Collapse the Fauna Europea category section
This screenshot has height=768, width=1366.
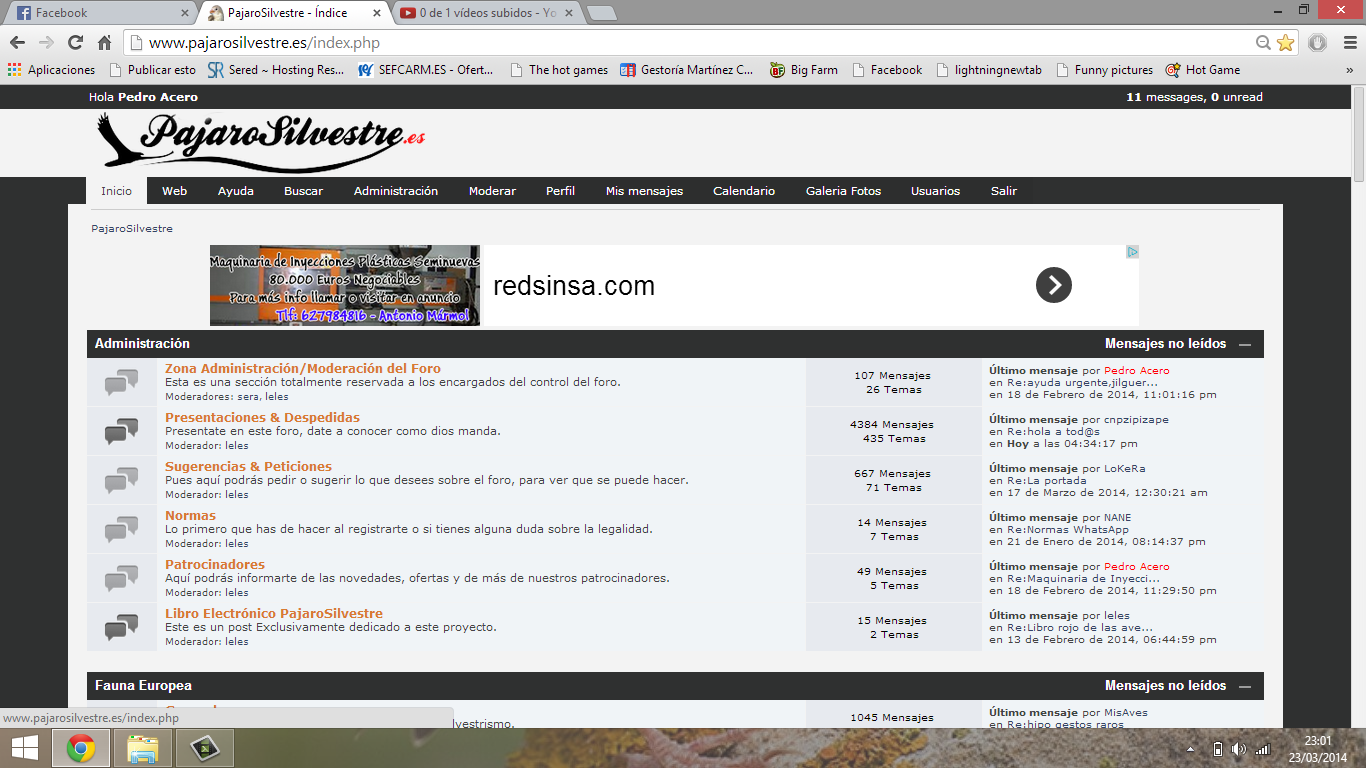click(1245, 686)
